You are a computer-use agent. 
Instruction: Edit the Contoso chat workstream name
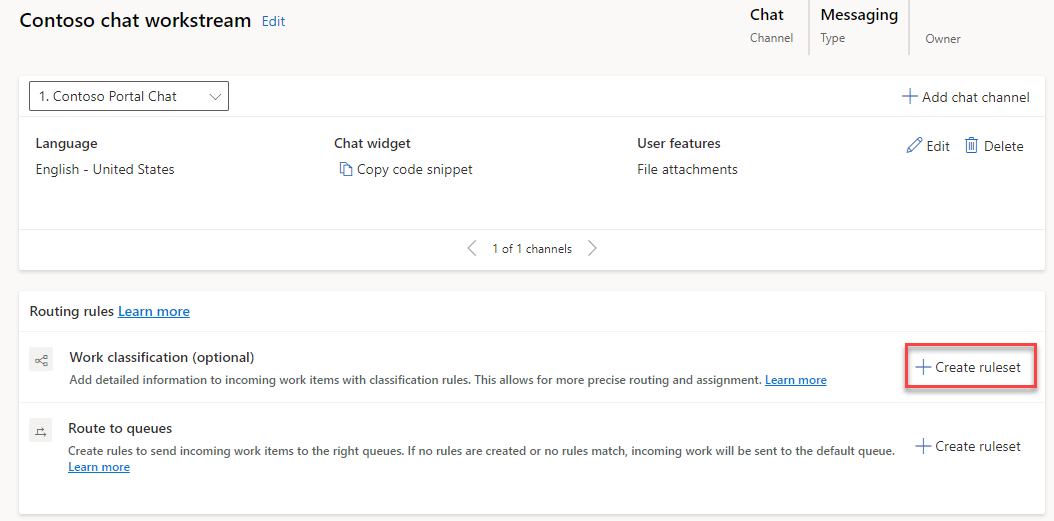point(274,22)
